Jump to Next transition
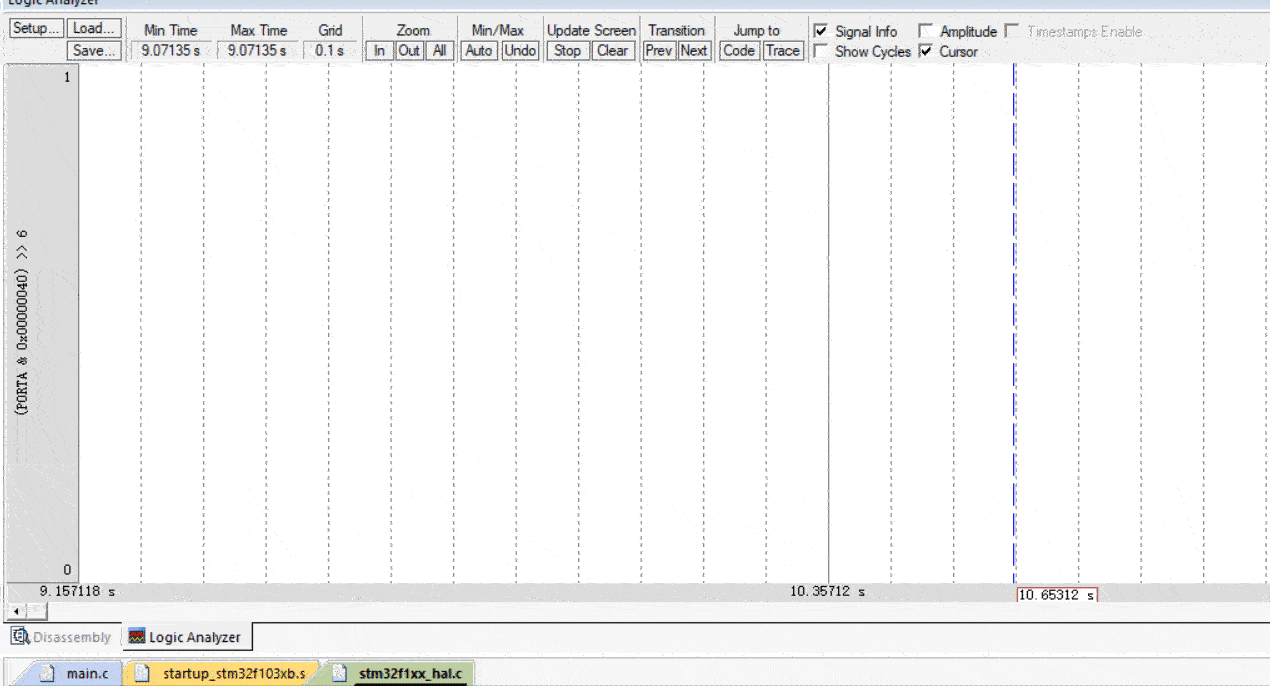1270x686 pixels. click(694, 50)
